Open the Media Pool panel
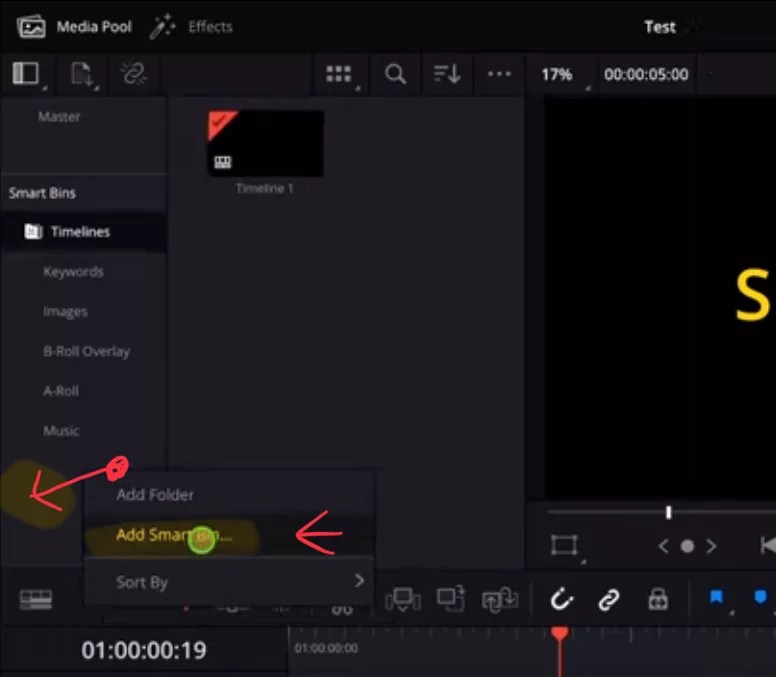This screenshot has width=776, height=677. (74, 27)
